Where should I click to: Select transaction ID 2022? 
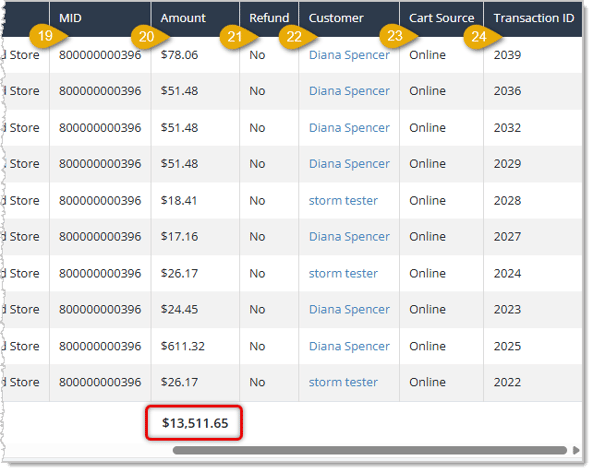pos(507,382)
